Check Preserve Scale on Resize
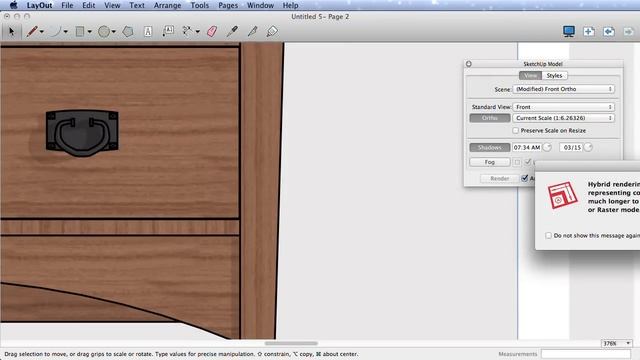 pos(516,131)
